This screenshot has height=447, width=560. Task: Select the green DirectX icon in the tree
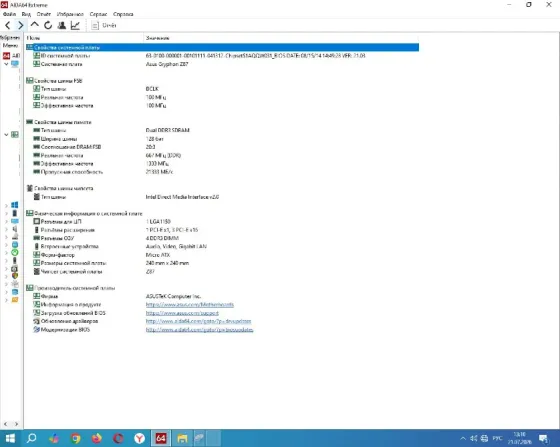(15, 252)
